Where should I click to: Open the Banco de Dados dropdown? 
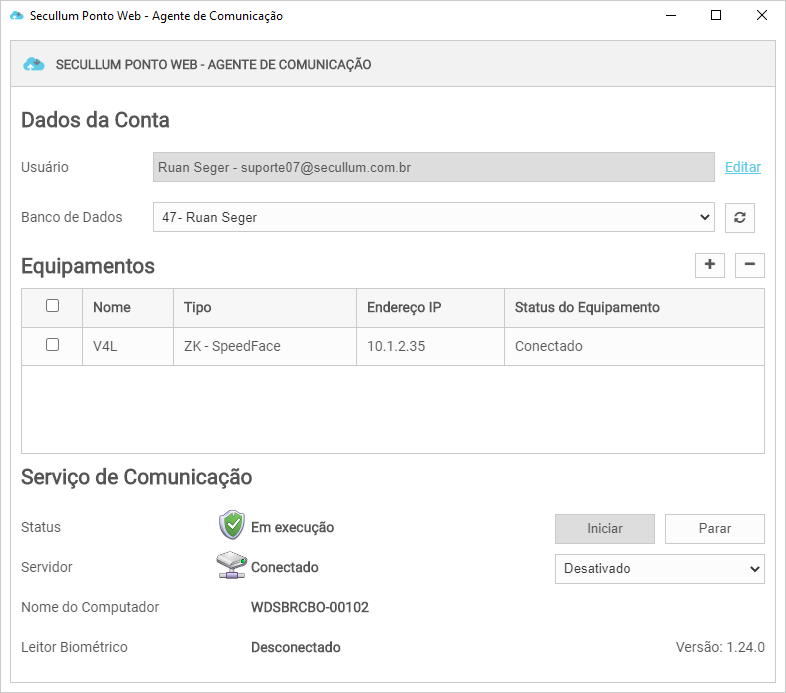pyautogui.click(x=434, y=217)
